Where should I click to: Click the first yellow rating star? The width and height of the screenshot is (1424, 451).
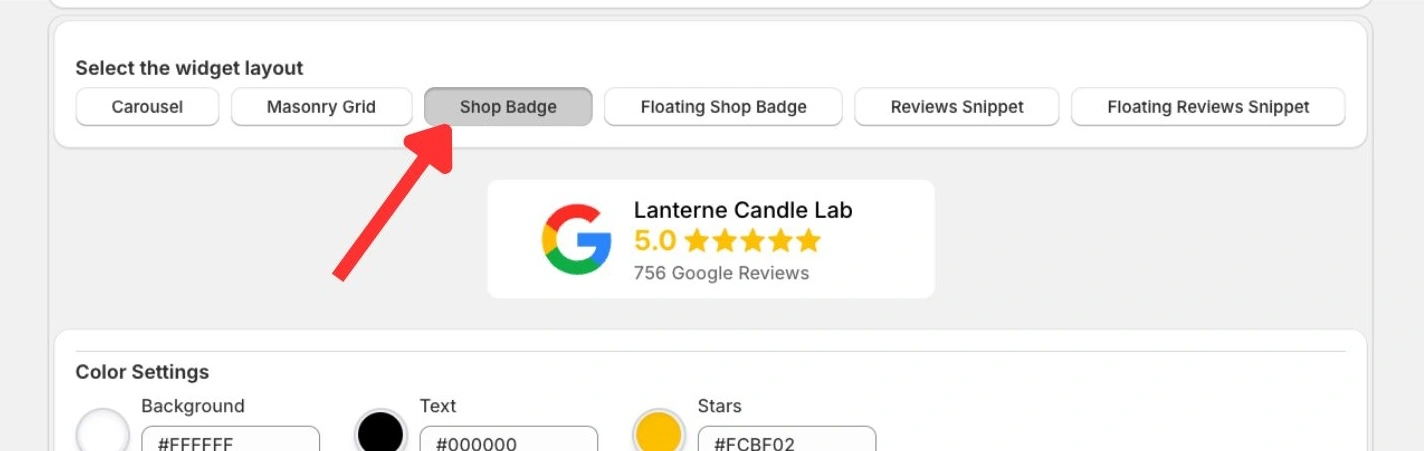tap(697, 241)
